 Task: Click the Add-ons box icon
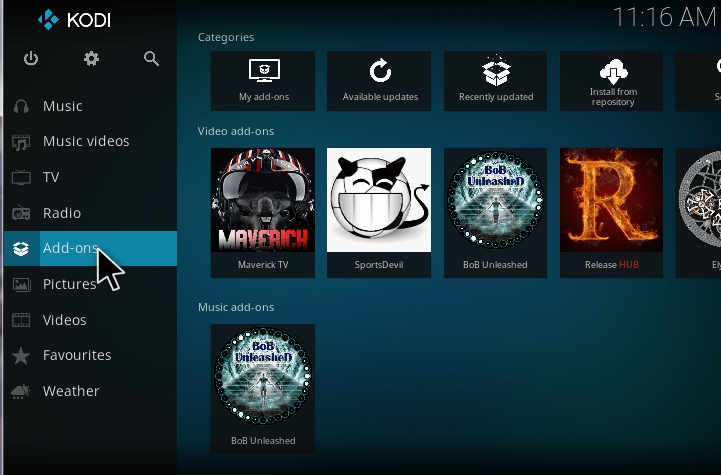tap(21, 248)
